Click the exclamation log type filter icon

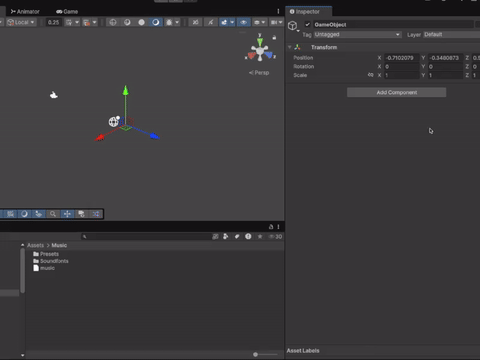[x=248, y=236]
